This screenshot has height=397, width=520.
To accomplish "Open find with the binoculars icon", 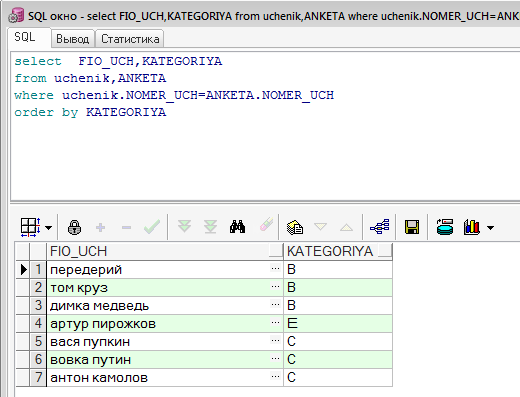I will [x=237, y=227].
